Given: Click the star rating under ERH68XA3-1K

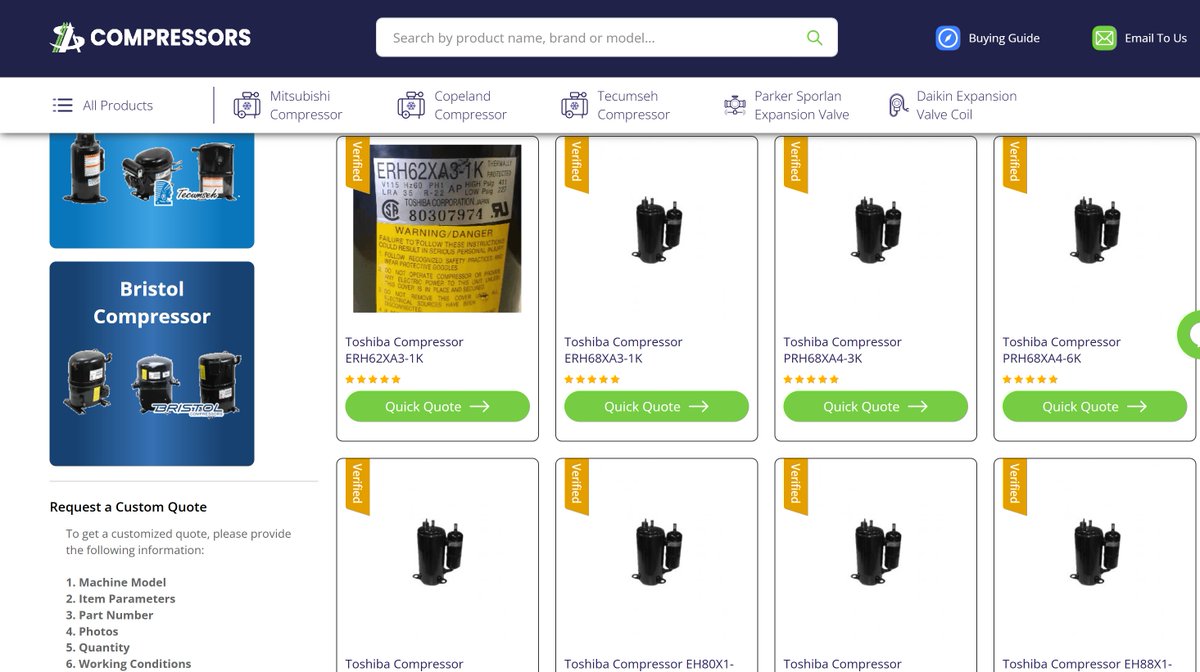Looking at the screenshot, I should tap(592, 379).
